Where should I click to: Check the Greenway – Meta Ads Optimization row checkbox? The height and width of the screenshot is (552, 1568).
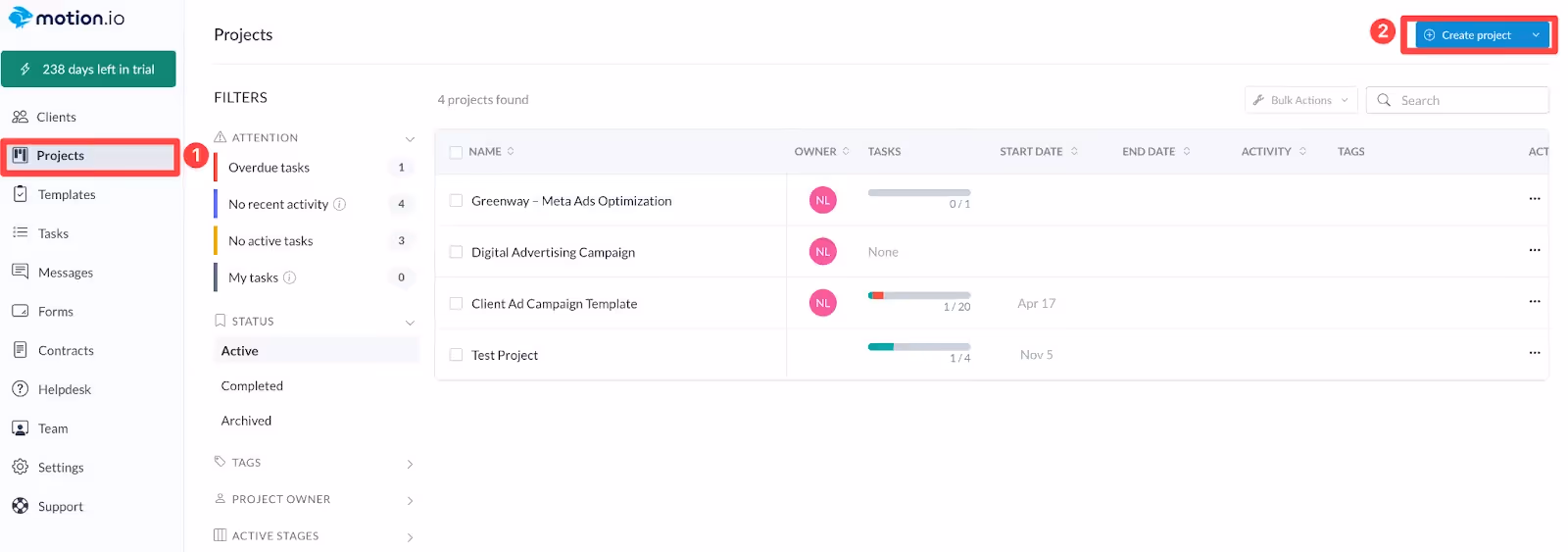(456, 200)
